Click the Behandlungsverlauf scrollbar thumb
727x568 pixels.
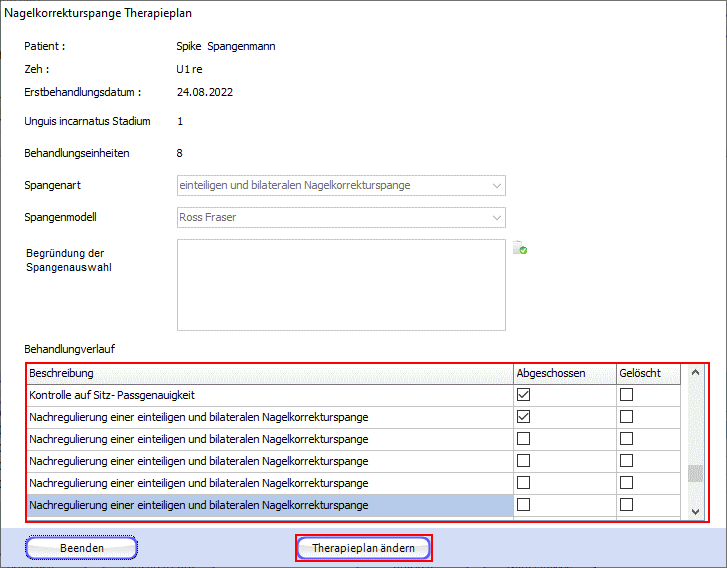[696, 474]
